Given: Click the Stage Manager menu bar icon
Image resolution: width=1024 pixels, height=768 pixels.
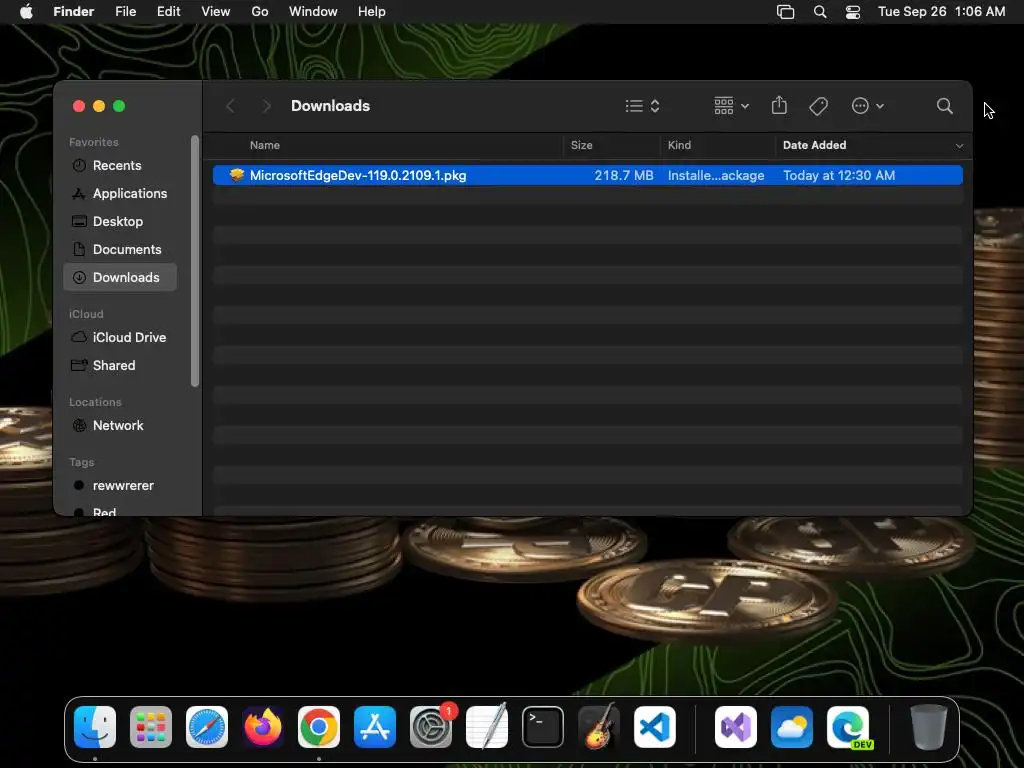Looking at the screenshot, I should tap(785, 12).
